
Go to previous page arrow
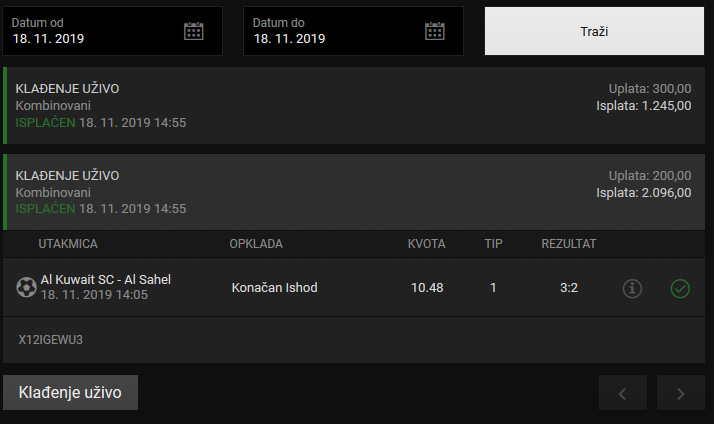[622, 393]
